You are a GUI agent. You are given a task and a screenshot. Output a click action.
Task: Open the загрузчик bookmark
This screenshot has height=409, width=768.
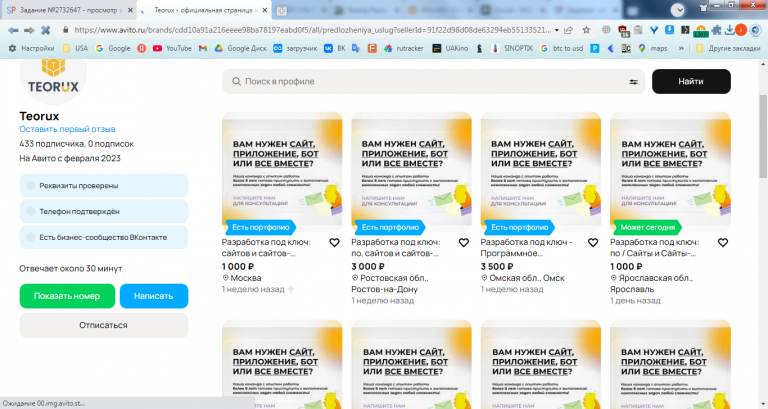[x=295, y=48]
